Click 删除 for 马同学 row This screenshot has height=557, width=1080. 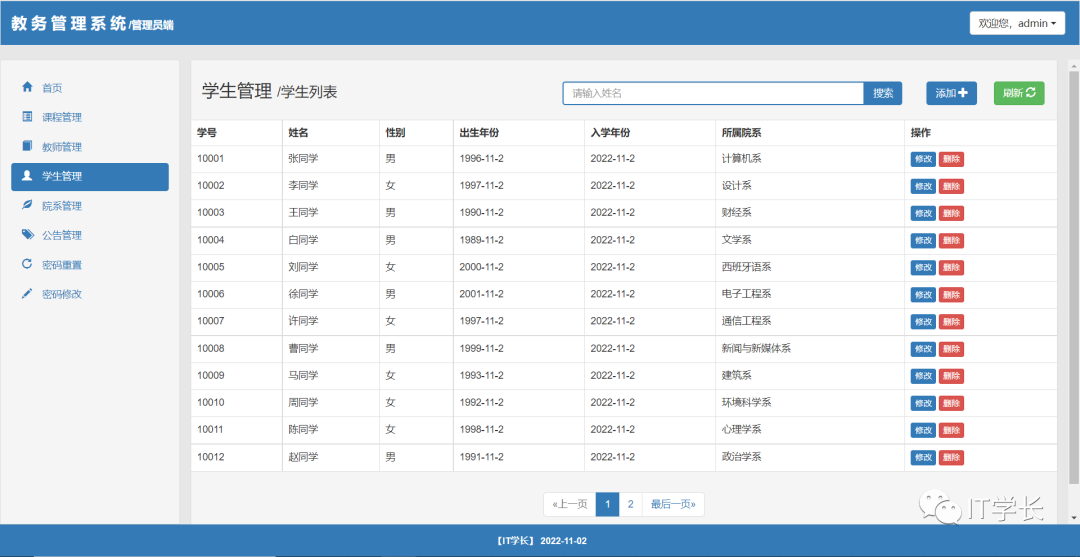tap(951, 376)
